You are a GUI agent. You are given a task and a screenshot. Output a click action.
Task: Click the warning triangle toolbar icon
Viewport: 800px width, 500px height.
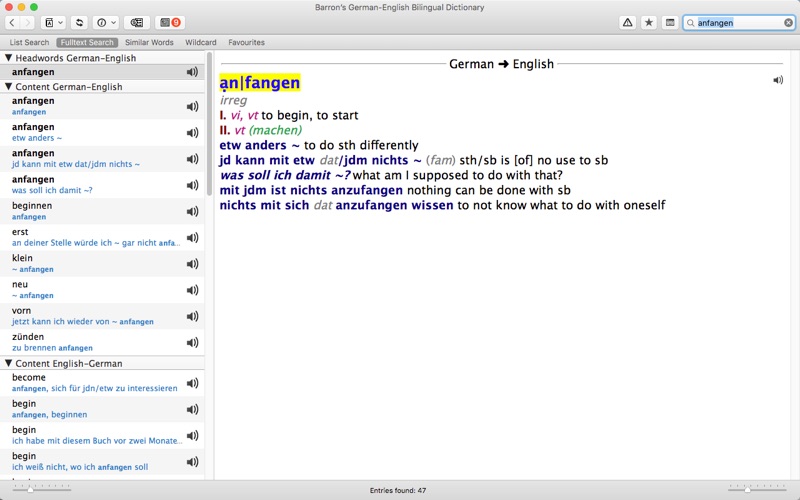(x=628, y=22)
